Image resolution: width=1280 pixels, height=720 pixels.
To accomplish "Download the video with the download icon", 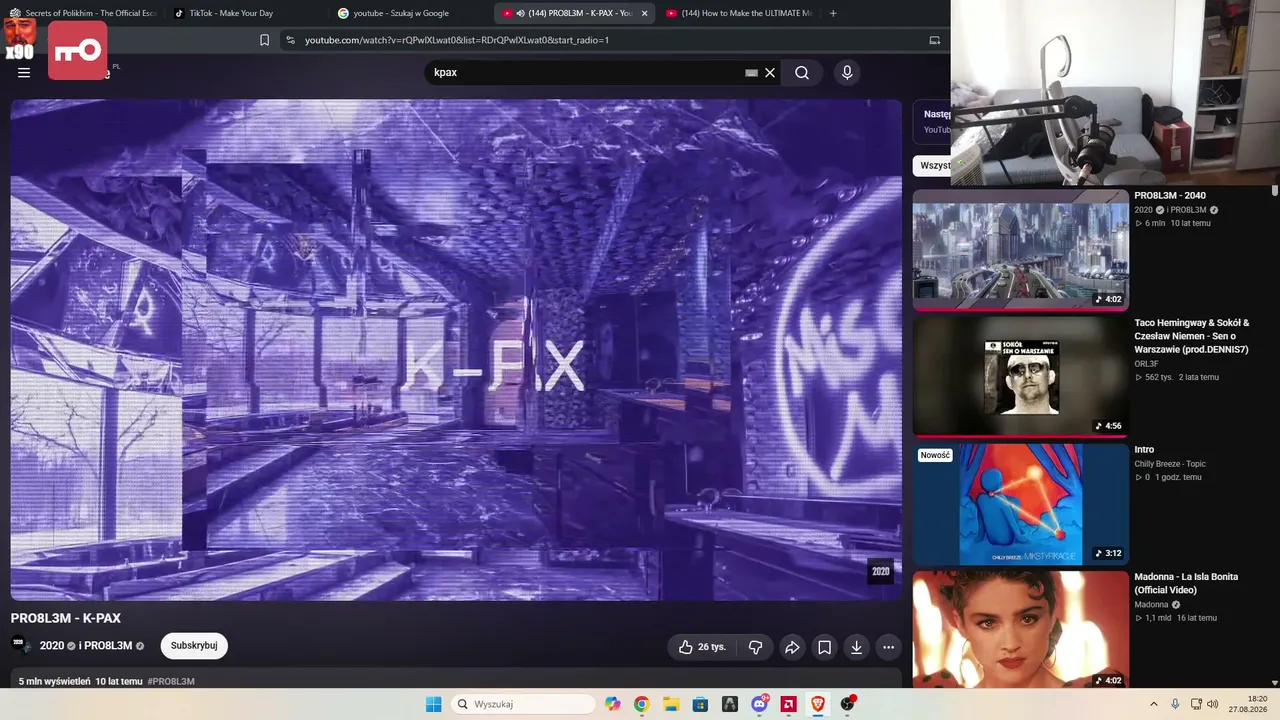I will pos(856,647).
